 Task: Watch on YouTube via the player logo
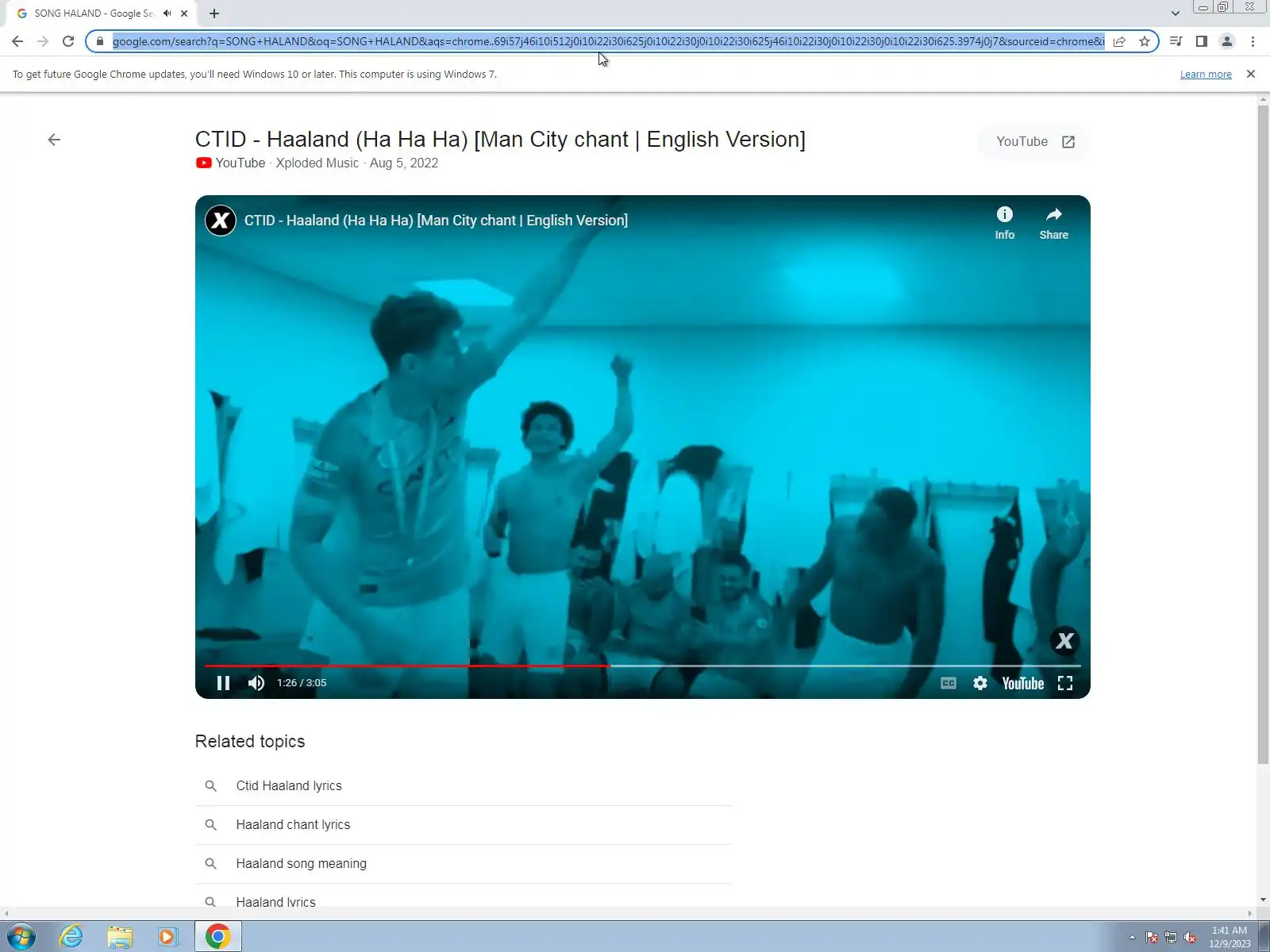[1023, 683]
